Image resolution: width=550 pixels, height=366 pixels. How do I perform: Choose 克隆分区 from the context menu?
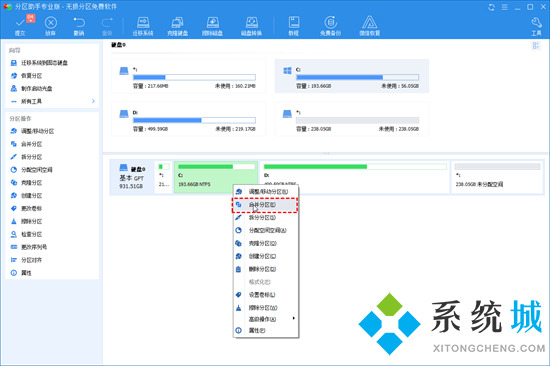pos(266,243)
